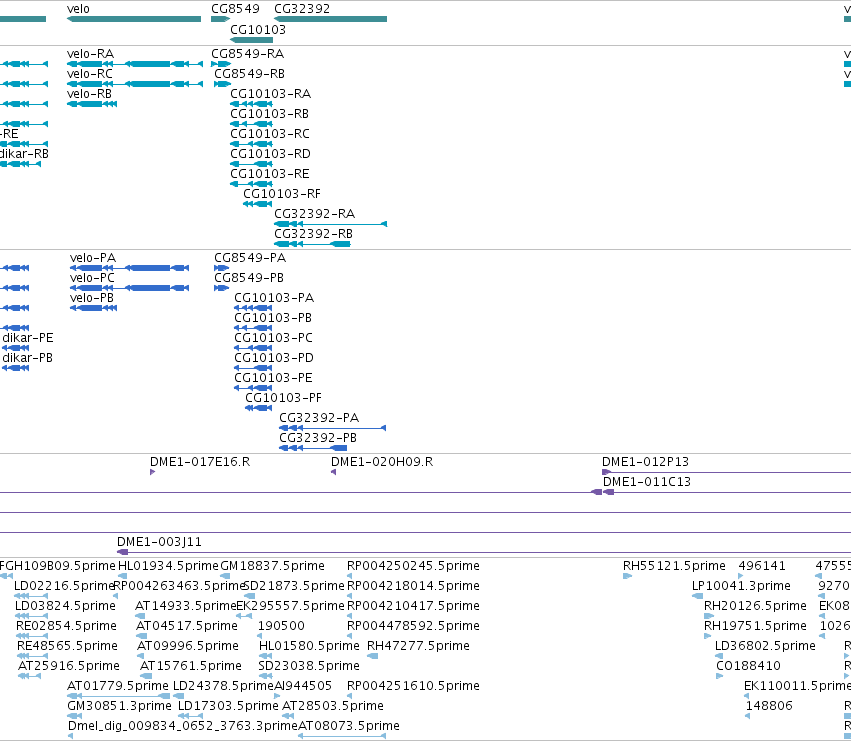Image resolution: width=851 pixels, height=741 pixels.
Task: Open the LP10041.3prime EST
Action: click(697, 596)
